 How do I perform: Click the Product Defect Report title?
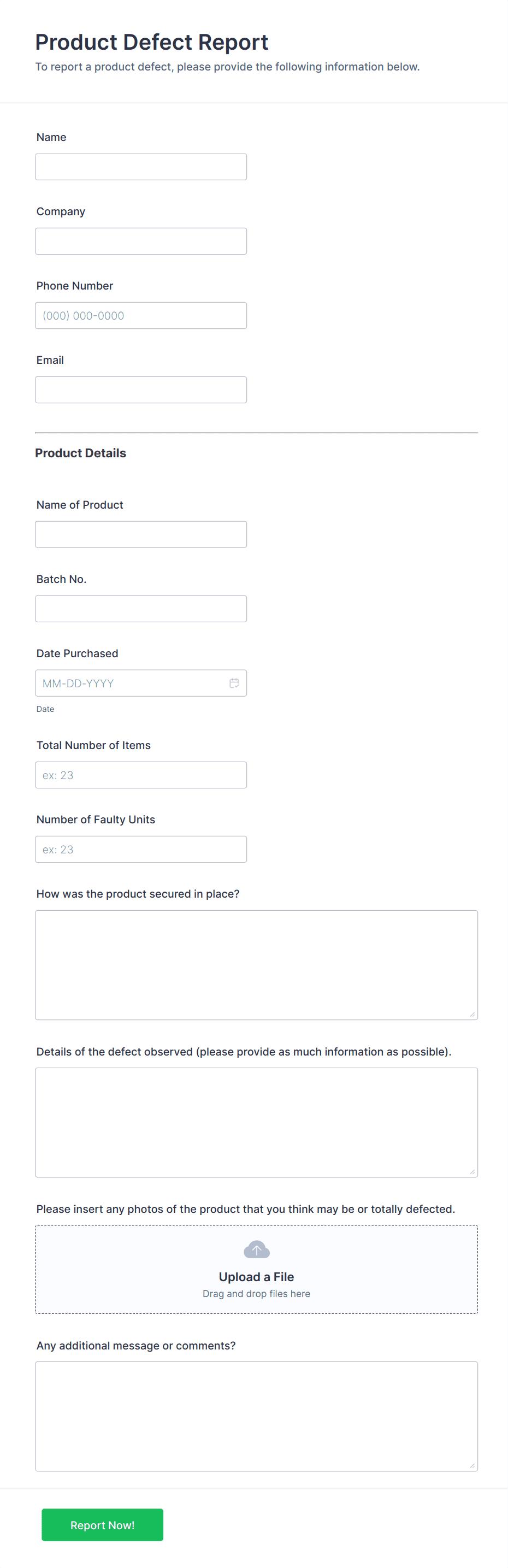(x=152, y=42)
